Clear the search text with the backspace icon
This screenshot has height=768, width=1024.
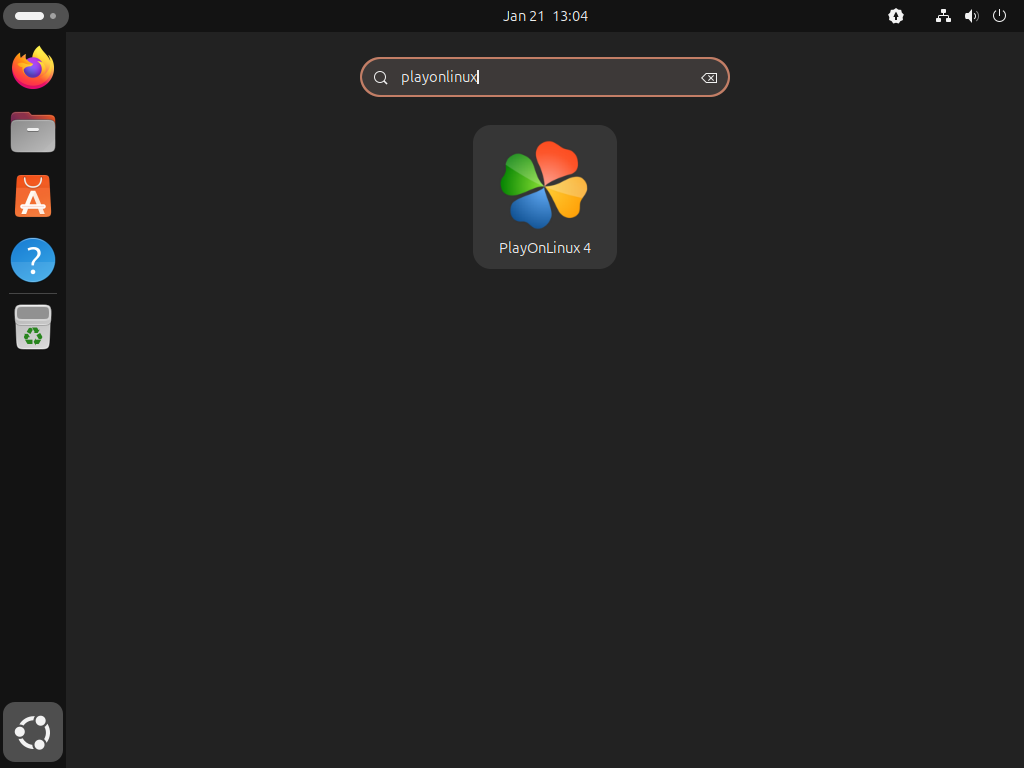coord(709,77)
